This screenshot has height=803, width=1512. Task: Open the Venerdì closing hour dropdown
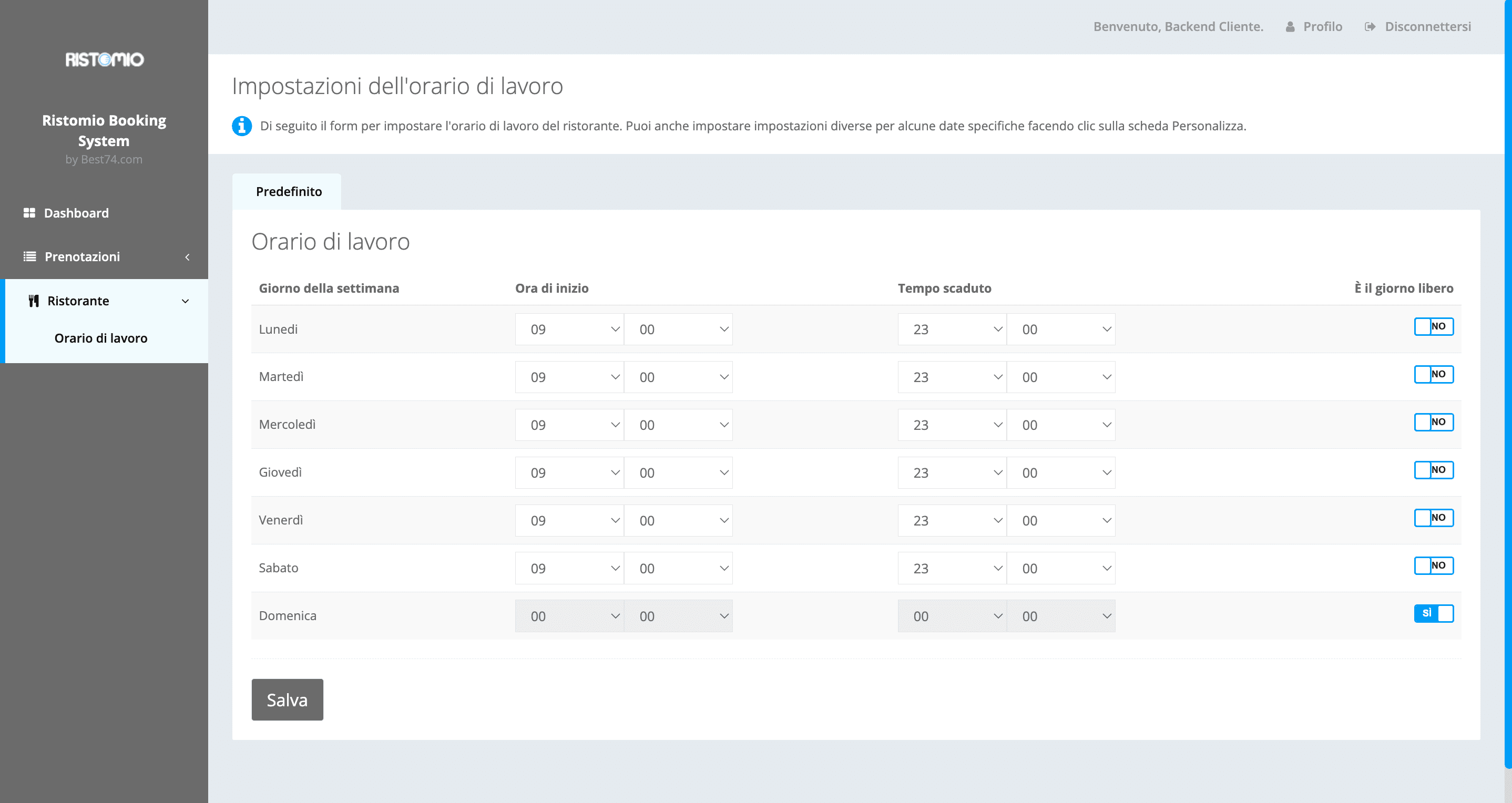tap(952, 520)
